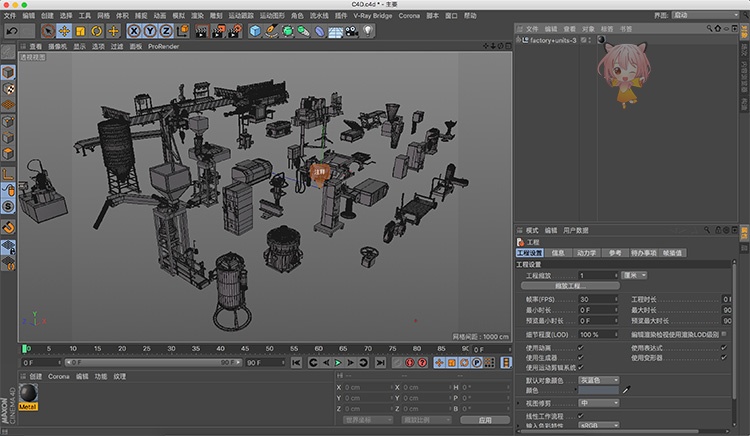This screenshot has width=750, height=436.
Task: Click the green Play Forward button
Action: [338, 363]
